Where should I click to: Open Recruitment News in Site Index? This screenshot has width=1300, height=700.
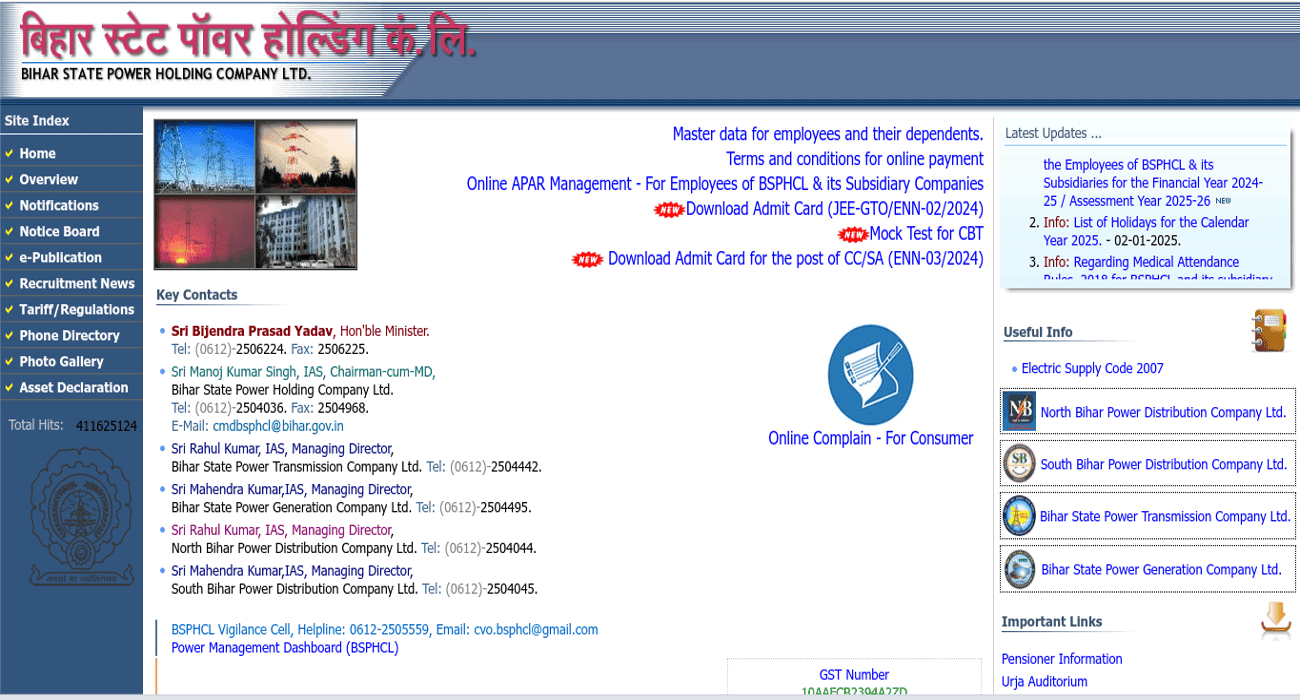77,283
